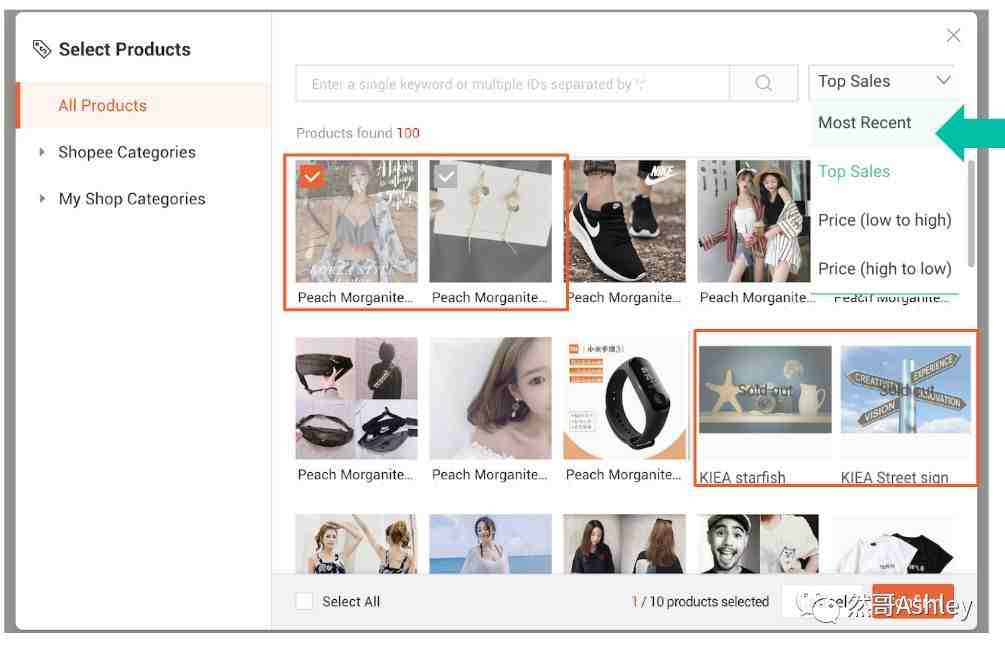The image size is (1005, 653).
Task: Sort by Price (high to low)
Action: [x=885, y=269]
